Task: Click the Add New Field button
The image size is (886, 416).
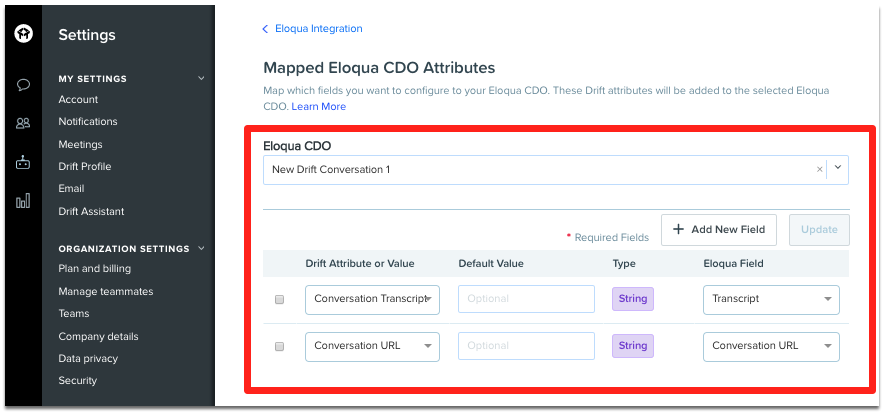Action: click(x=719, y=229)
